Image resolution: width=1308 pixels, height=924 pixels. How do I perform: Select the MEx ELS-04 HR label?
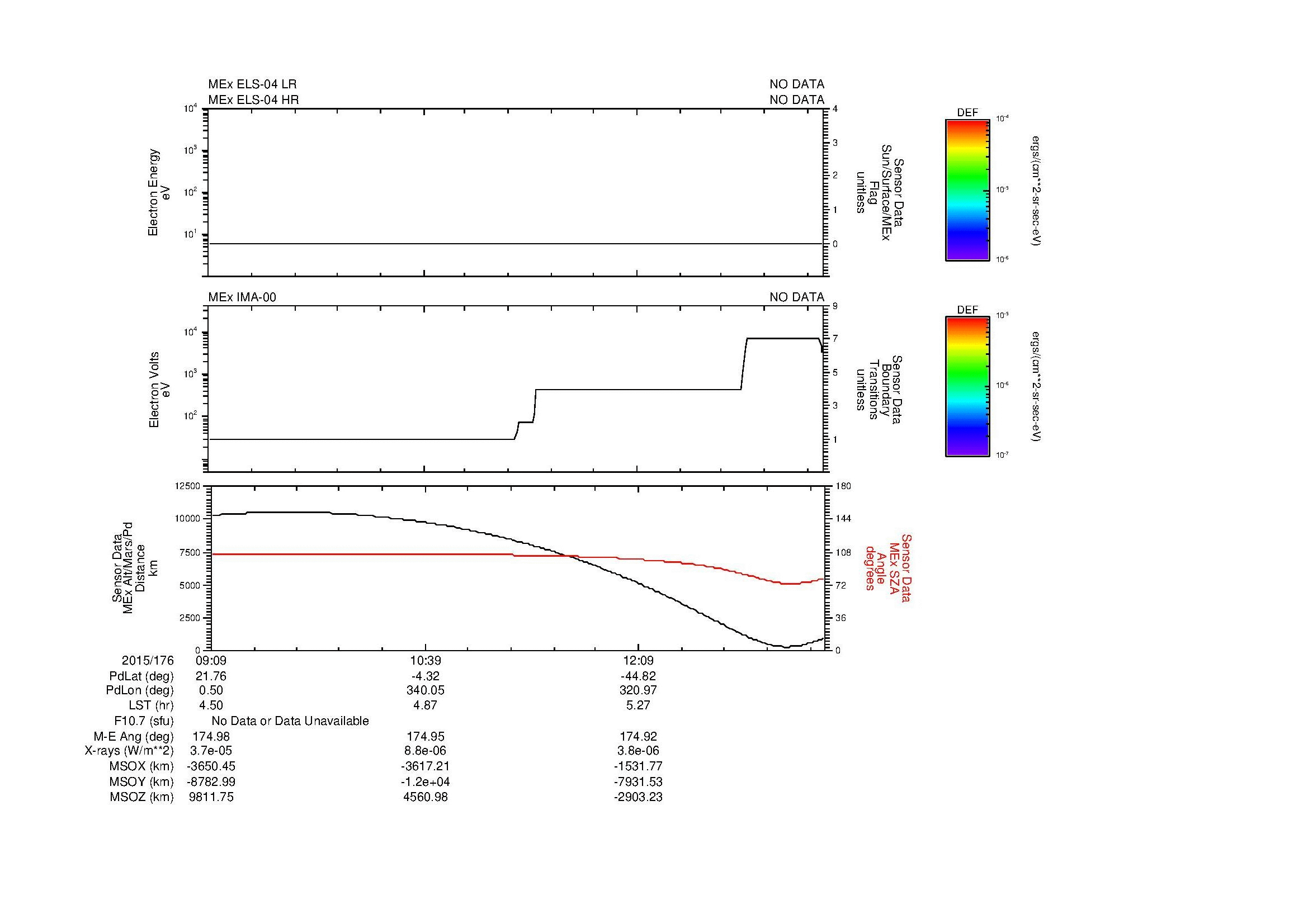coord(253,99)
